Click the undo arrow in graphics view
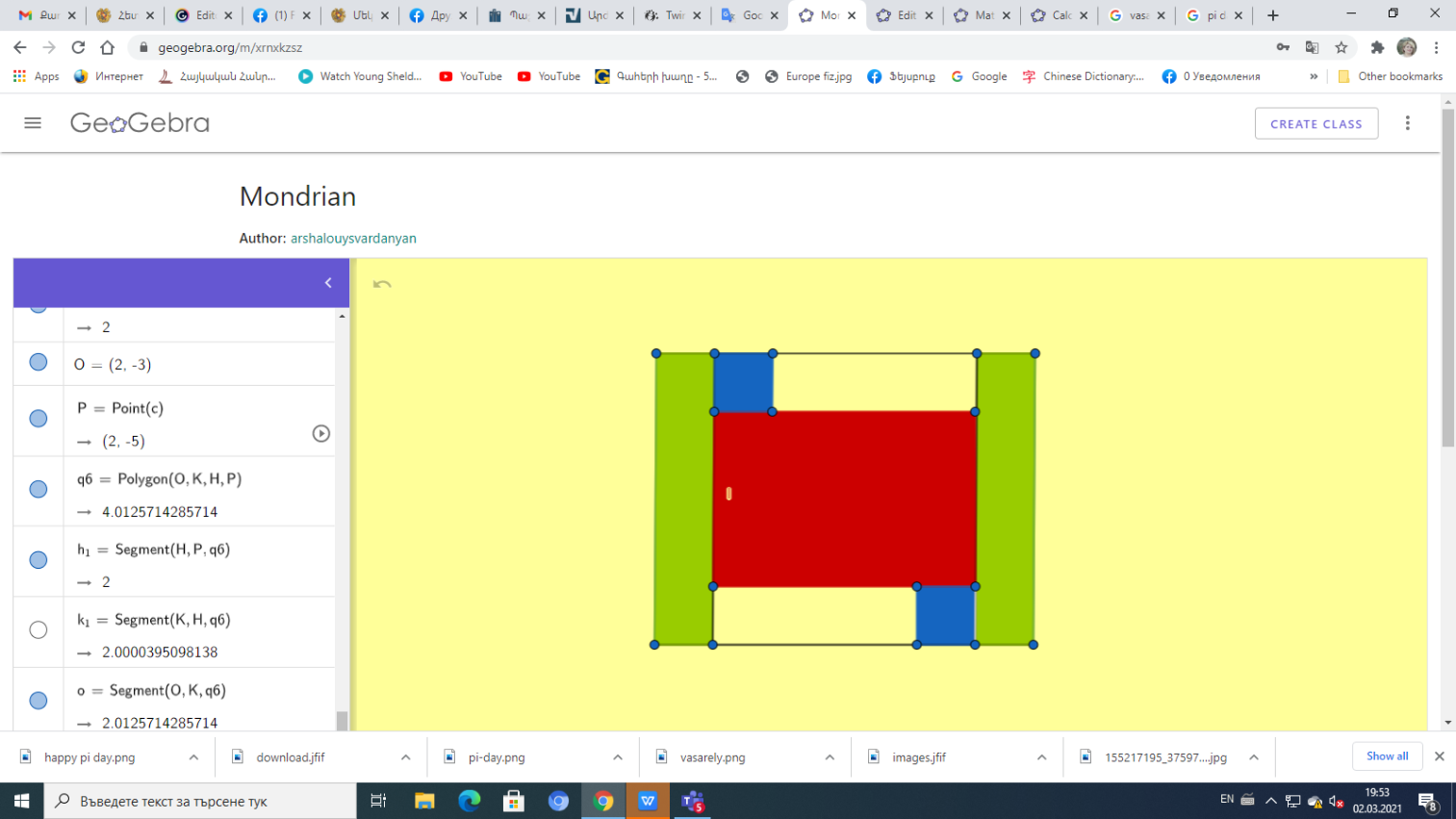 [x=382, y=284]
